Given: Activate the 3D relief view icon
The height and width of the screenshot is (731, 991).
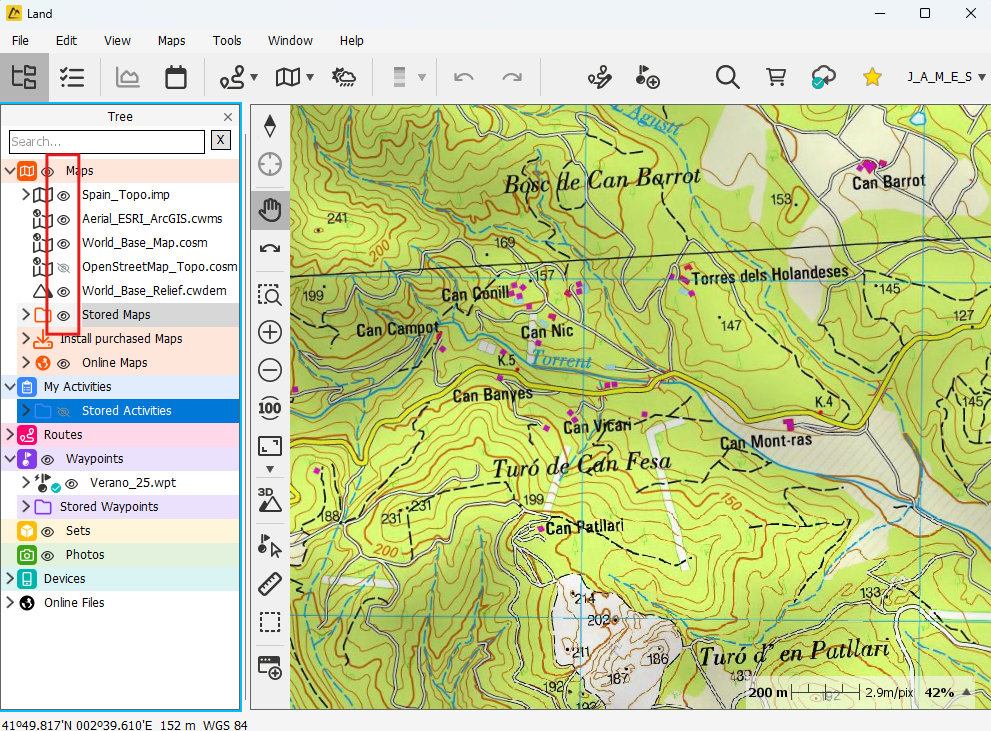Looking at the screenshot, I should (270, 498).
